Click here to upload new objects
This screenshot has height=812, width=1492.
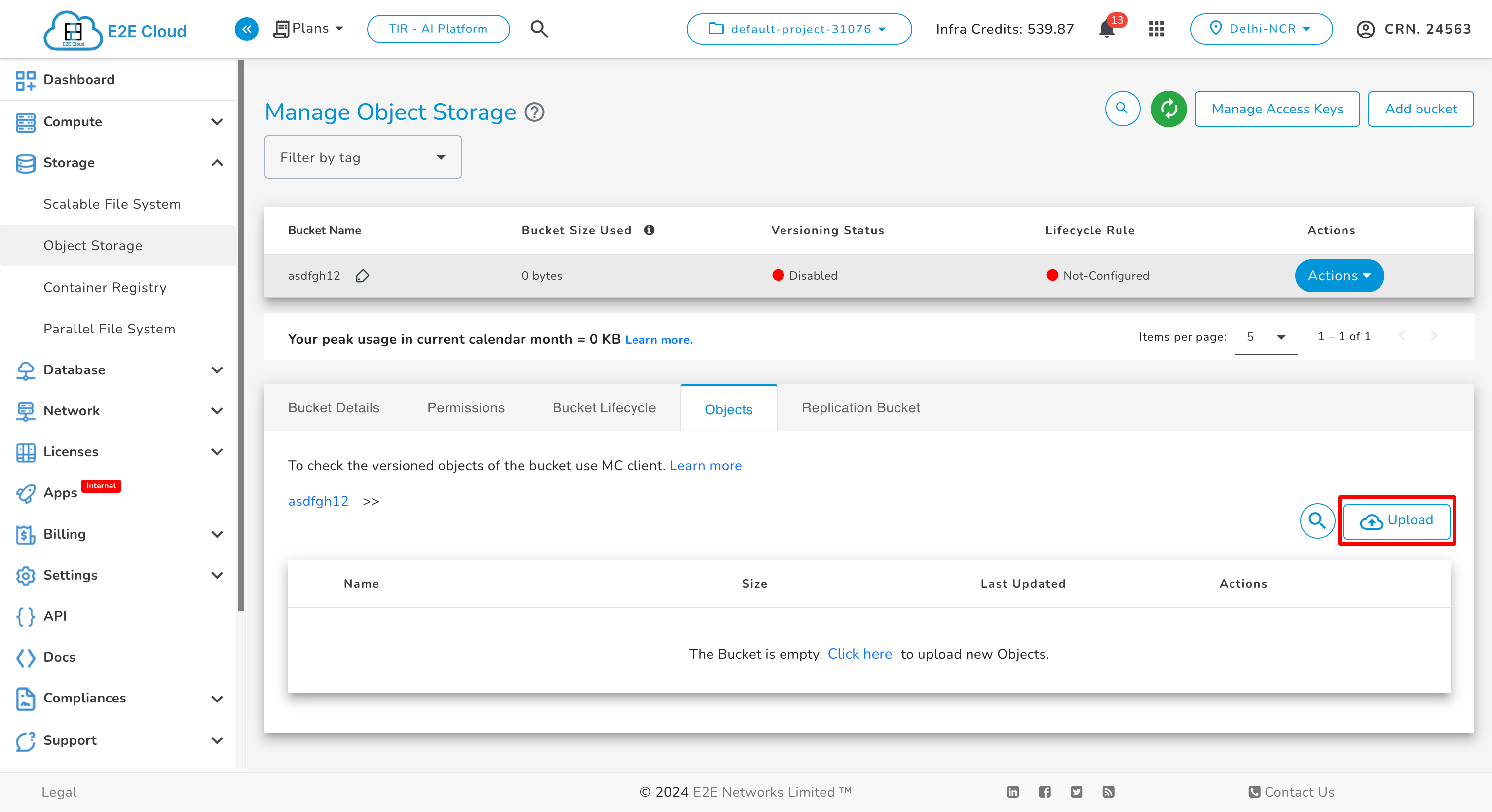pos(859,654)
